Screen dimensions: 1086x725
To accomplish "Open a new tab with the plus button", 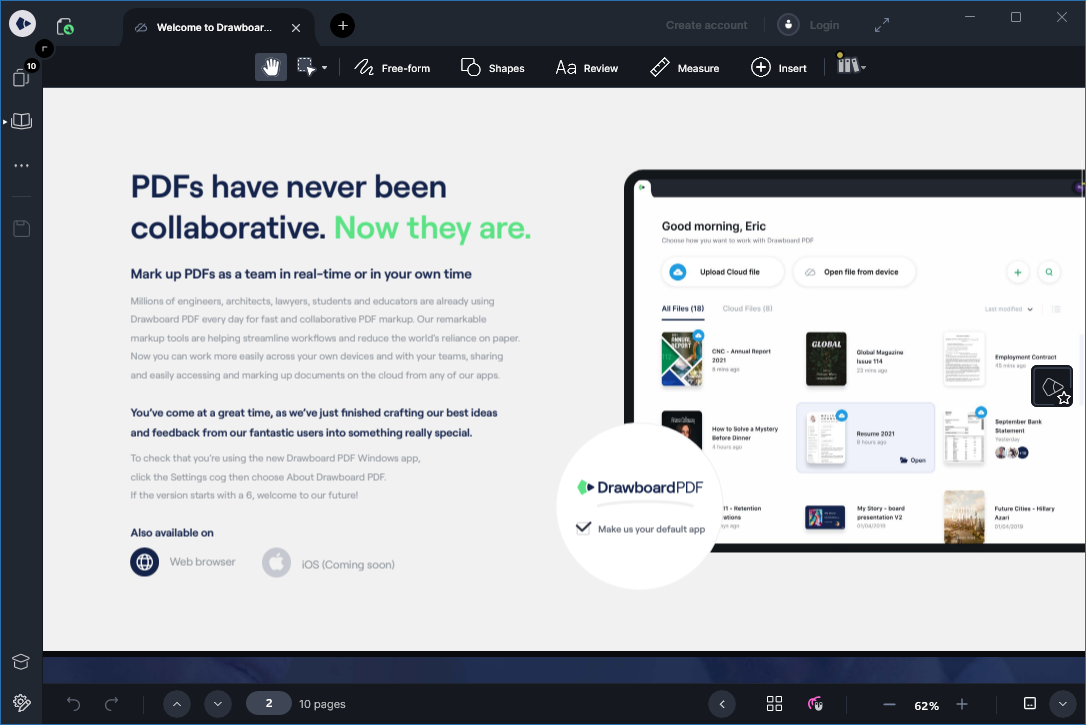I will pyautogui.click(x=342, y=26).
